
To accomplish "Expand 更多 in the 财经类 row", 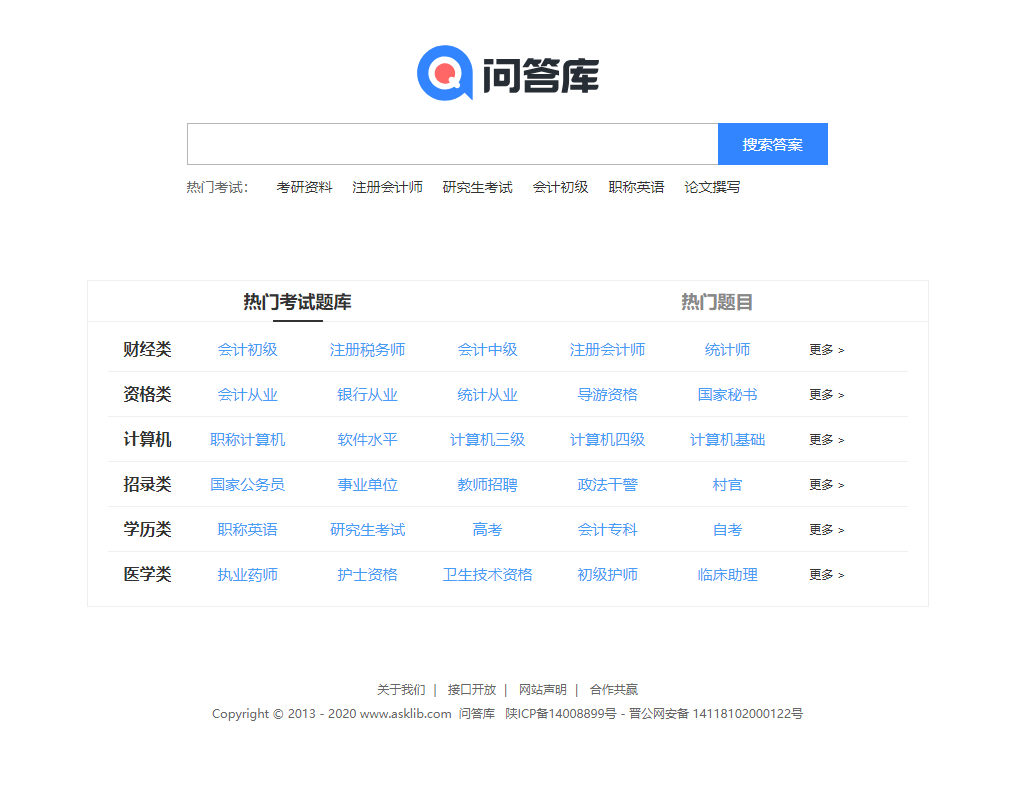I will tap(827, 350).
